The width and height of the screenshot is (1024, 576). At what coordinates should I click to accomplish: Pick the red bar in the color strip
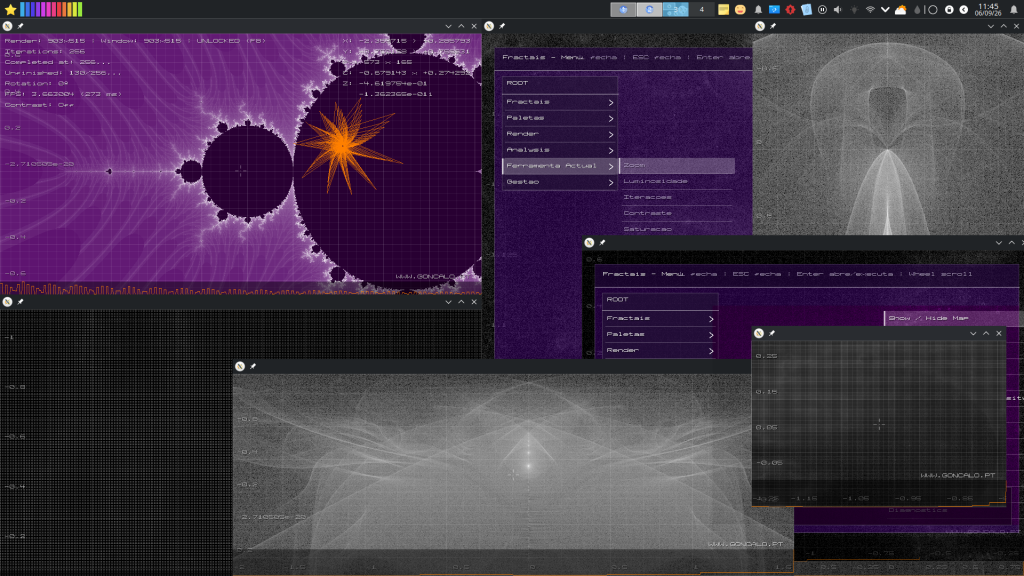(59, 9)
